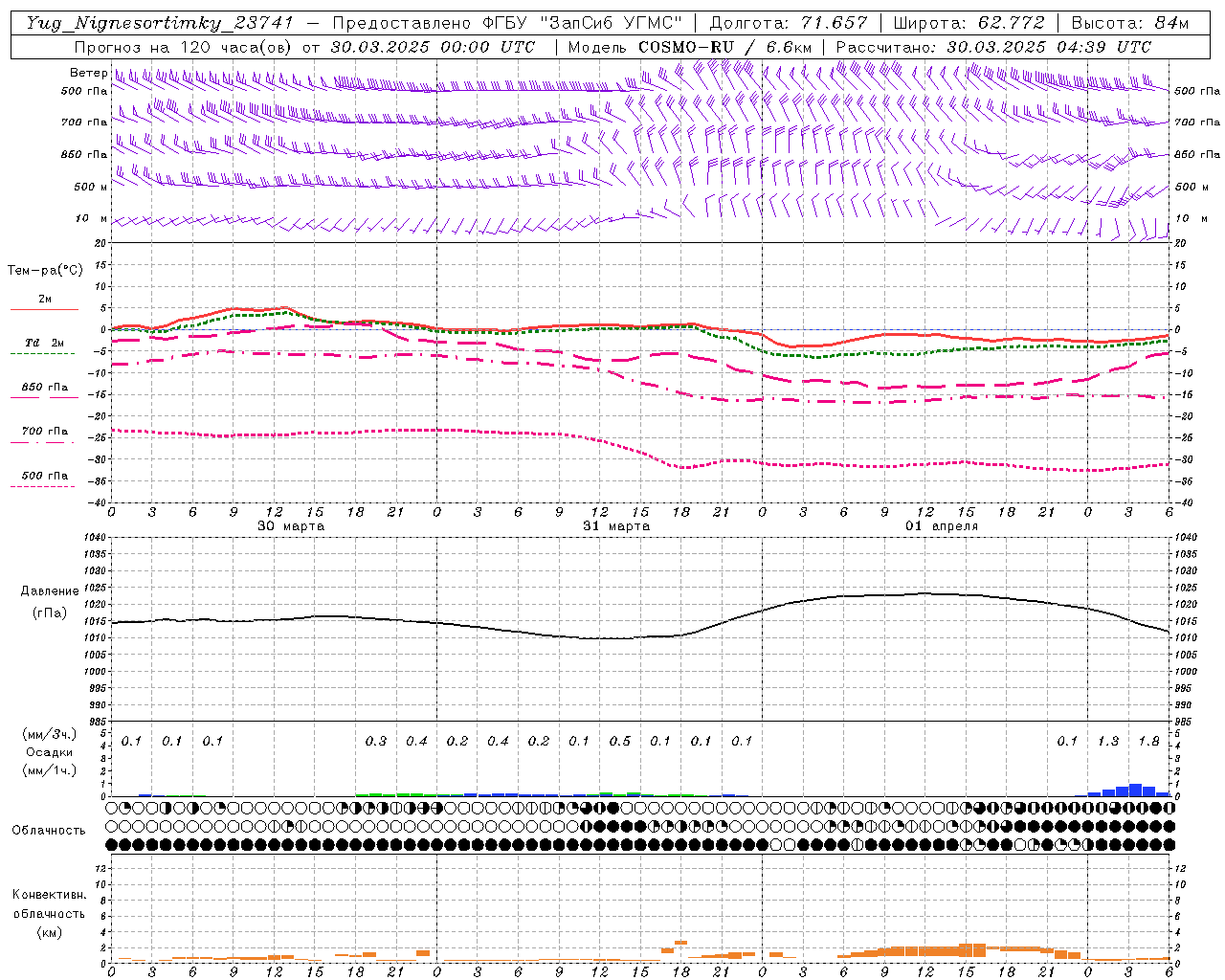The height and width of the screenshot is (980, 1225).
Task: Click the Осадки precipitation label
Action: [x=50, y=752]
